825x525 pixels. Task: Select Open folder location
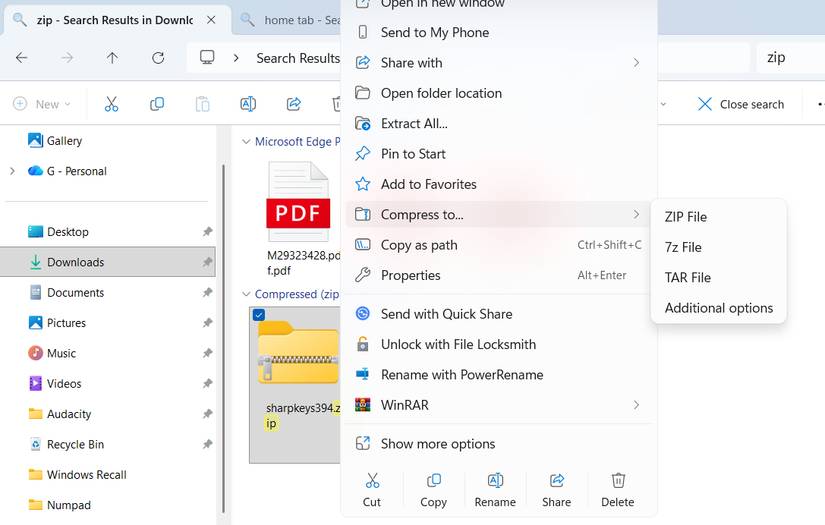pyautogui.click(x=499, y=93)
